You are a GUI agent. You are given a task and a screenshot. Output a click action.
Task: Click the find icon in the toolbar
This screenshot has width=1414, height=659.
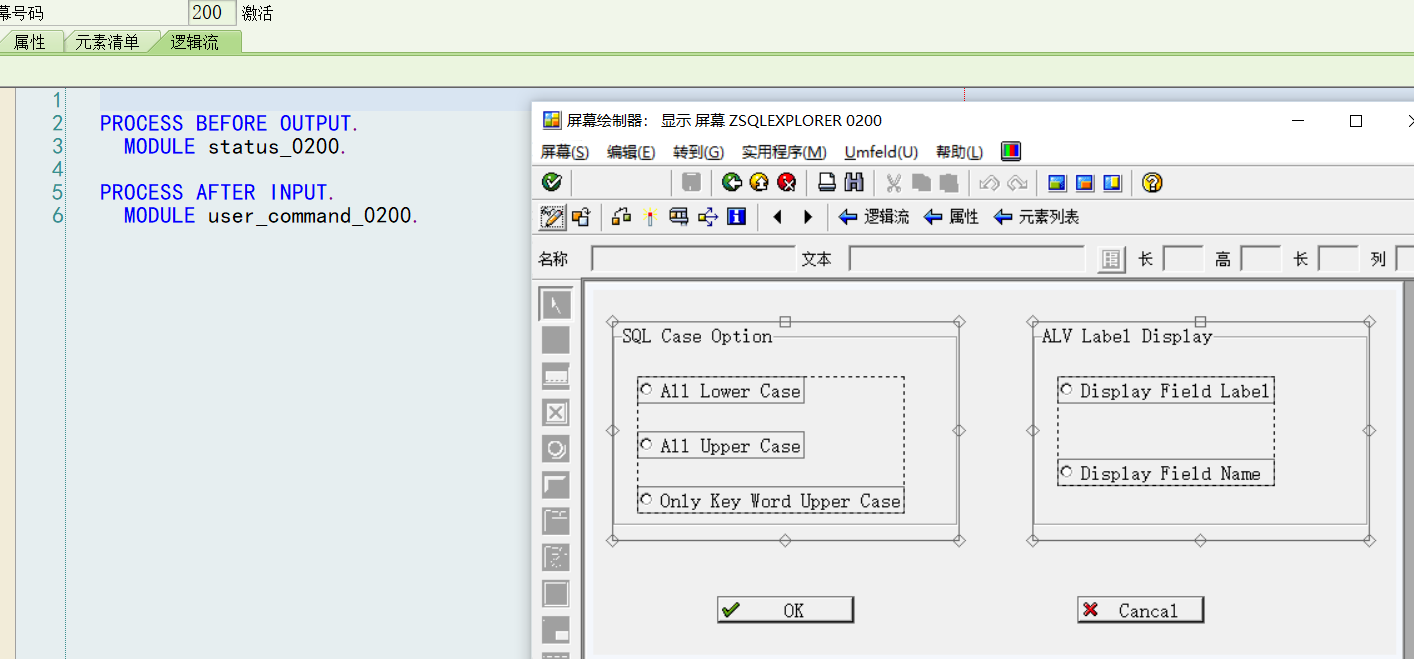(853, 183)
